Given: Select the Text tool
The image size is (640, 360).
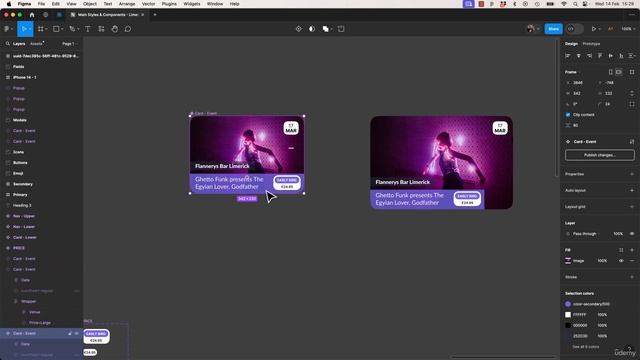Looking at the screenshot, I should coord(88,29).
